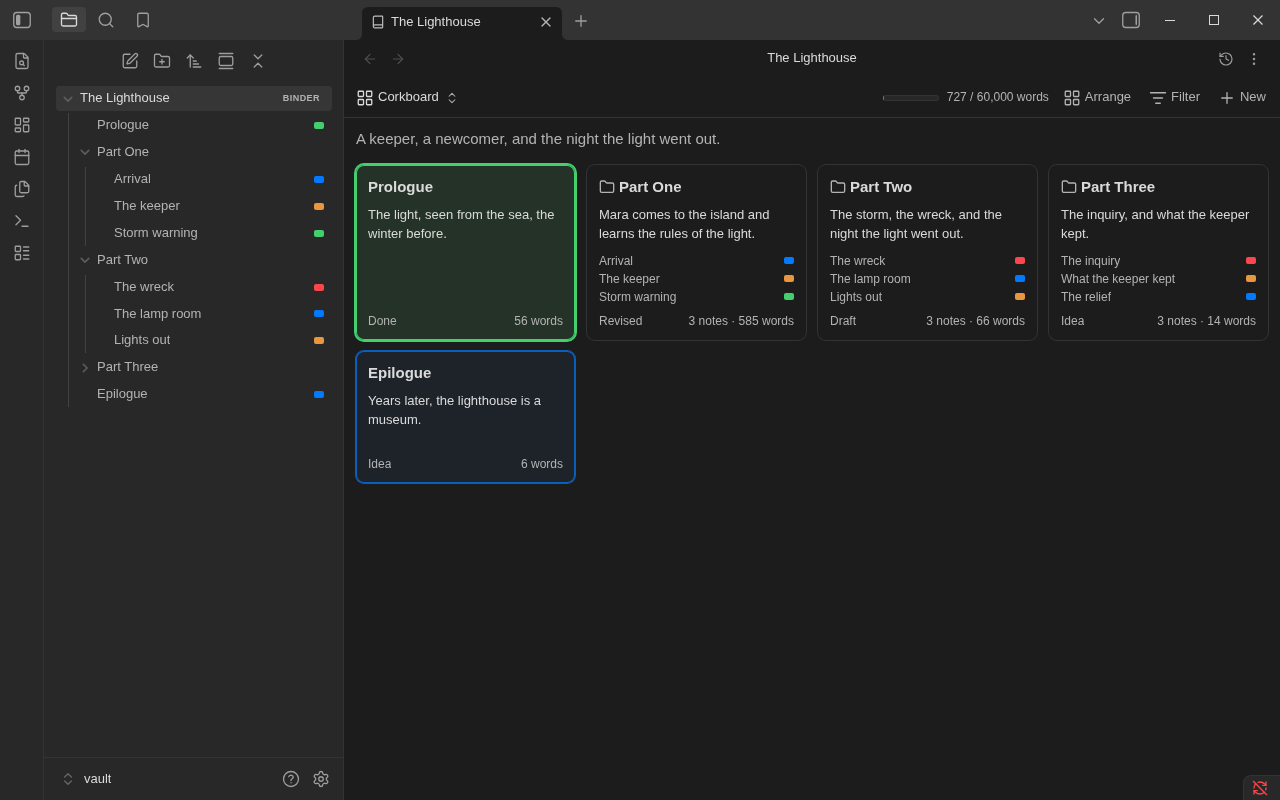The height and width of the screenshot is (800, 1280).
Task: Collapse the Part One folder
Action: (85, 152)
